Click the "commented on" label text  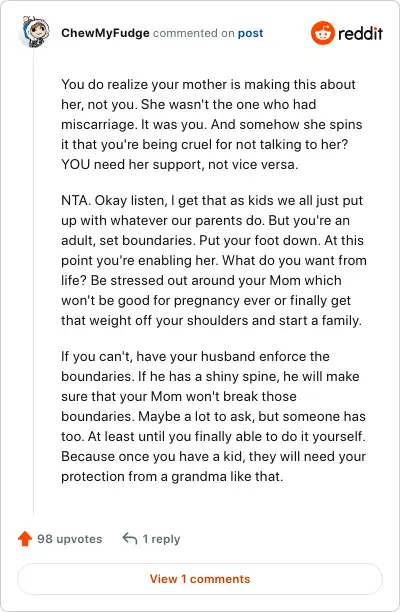point(194,33)
